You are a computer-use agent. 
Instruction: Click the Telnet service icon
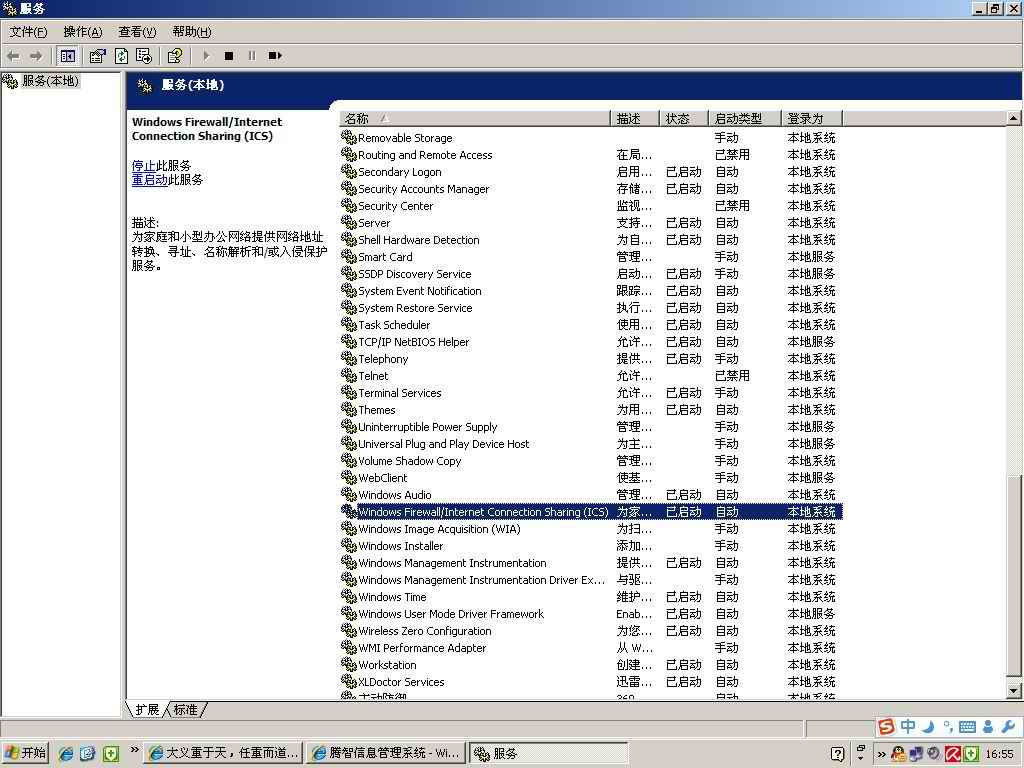click(x=349, y=375)
